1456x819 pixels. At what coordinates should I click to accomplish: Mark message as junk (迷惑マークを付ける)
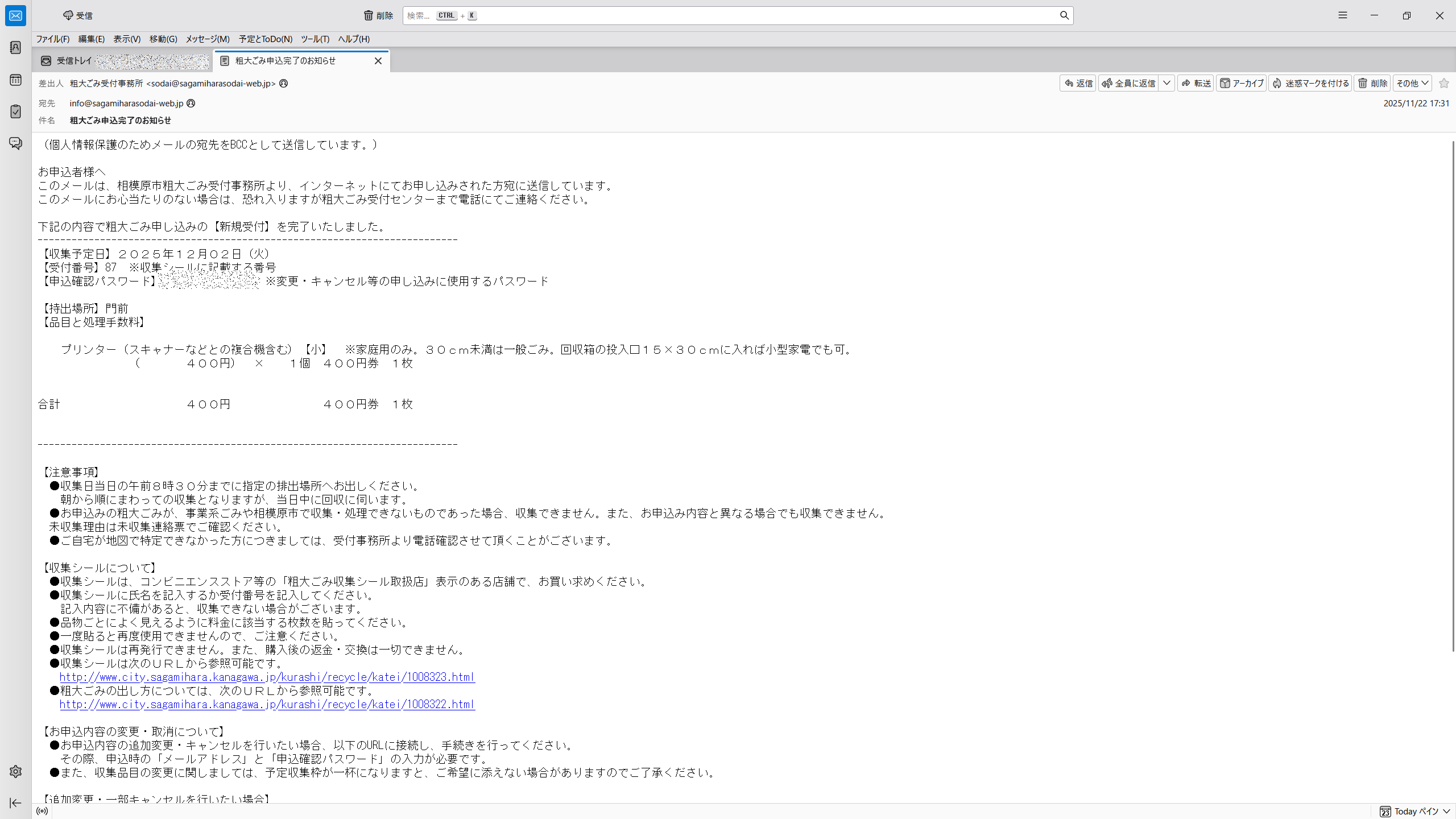click(x=1310, y=84)
